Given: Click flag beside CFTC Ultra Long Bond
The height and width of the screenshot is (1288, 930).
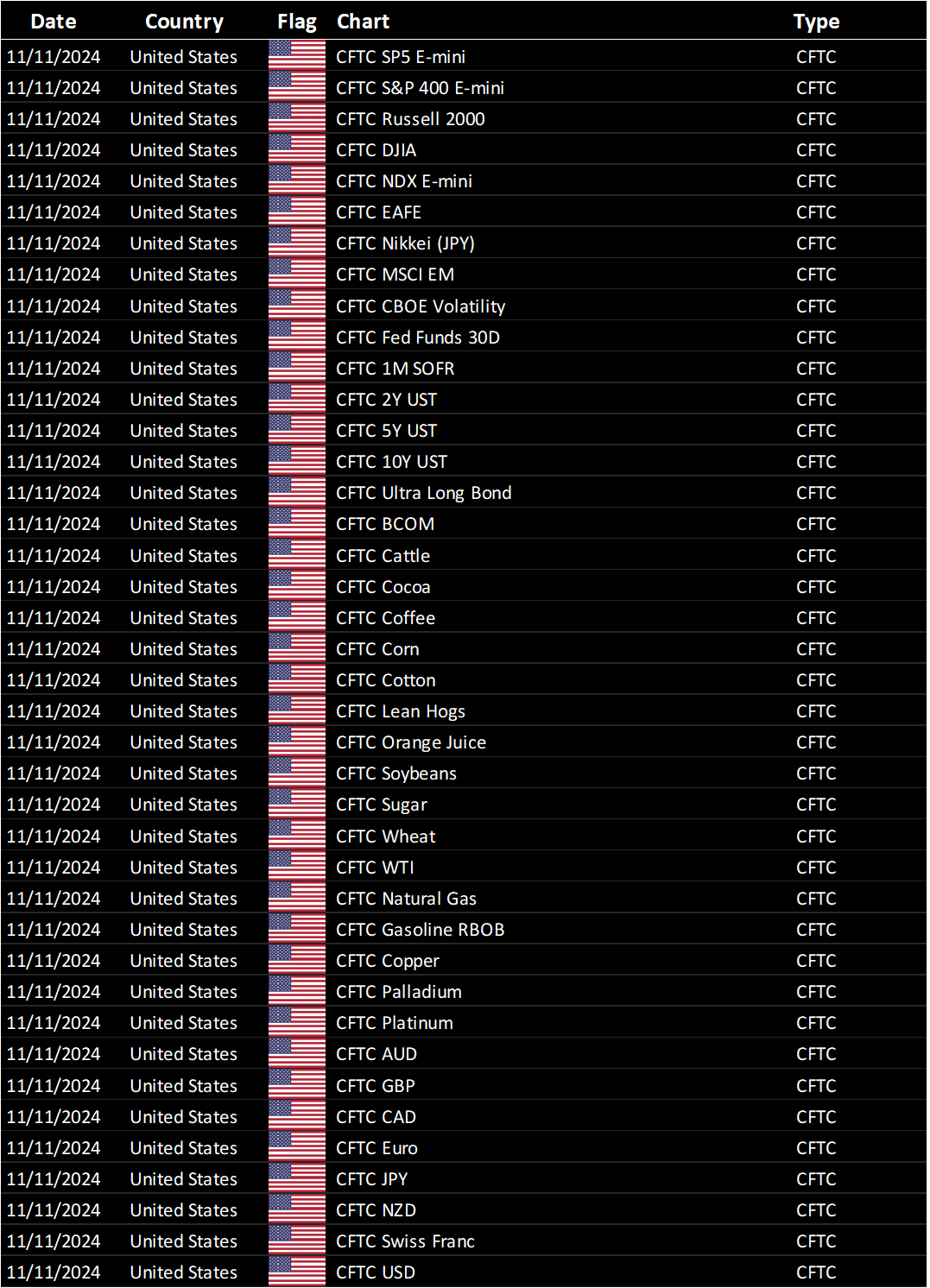Looking at the screenshot, I should coord(297,492).
